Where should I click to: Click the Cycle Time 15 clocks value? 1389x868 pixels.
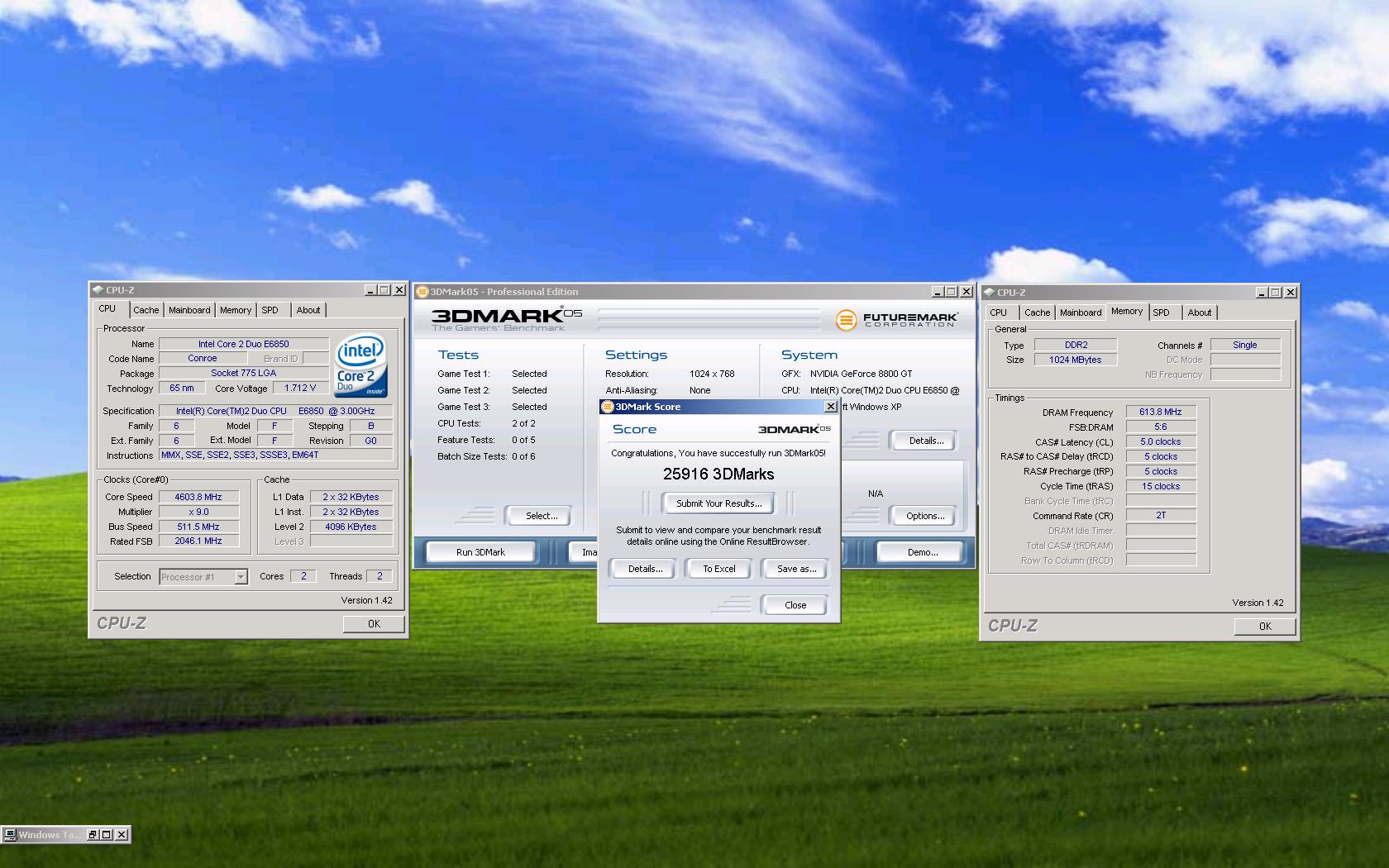(x=1161, y=486)
